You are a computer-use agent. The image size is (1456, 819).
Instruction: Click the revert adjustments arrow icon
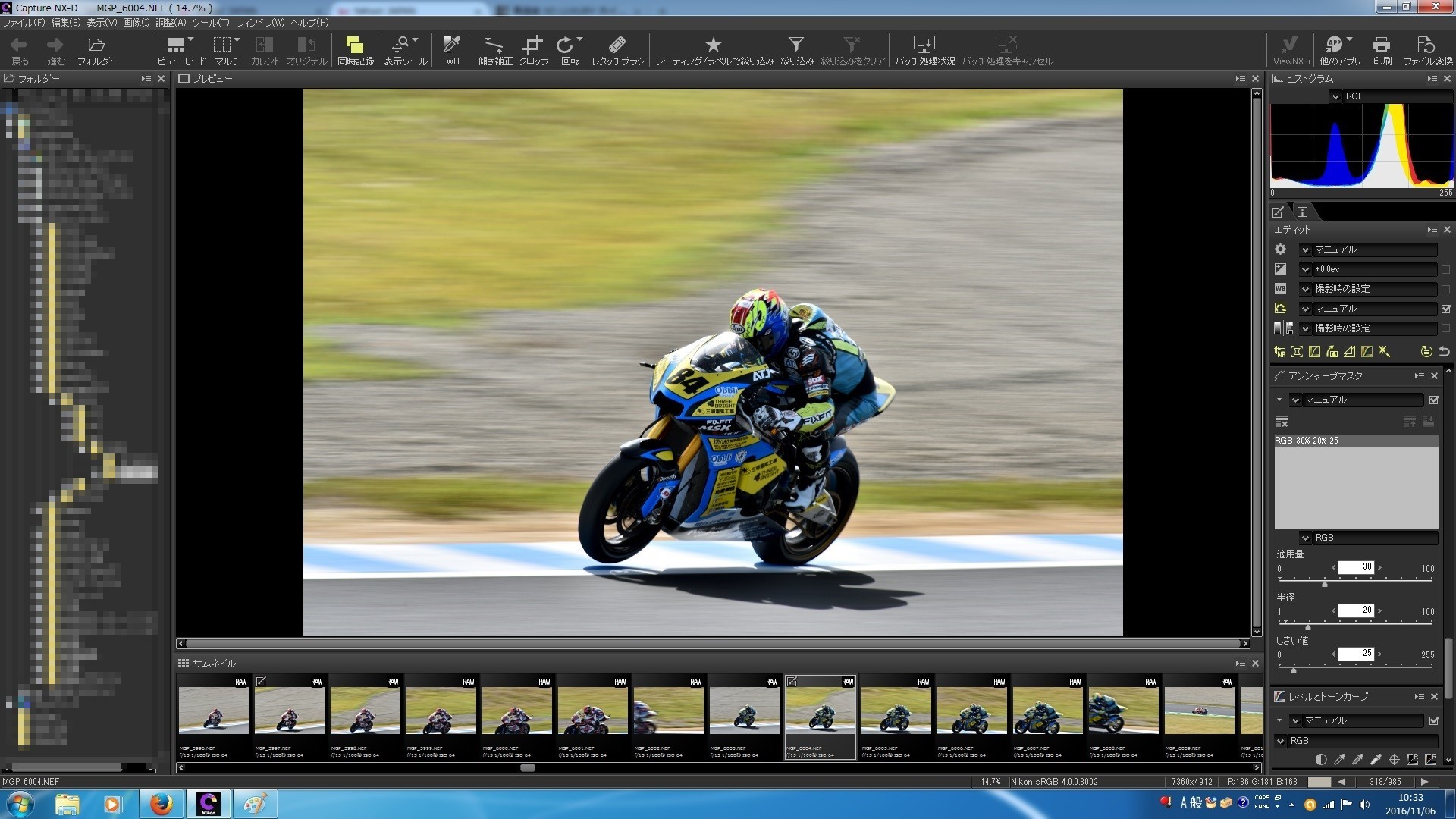[x=1445, y=352]
